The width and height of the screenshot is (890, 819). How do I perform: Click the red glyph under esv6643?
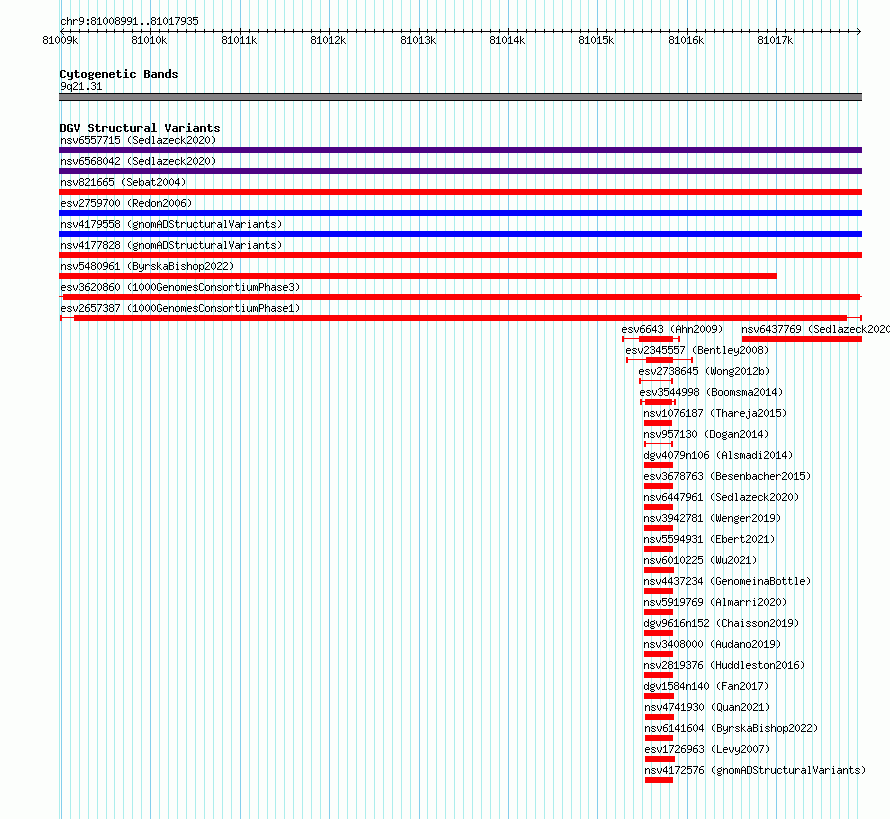click(651, 339)
